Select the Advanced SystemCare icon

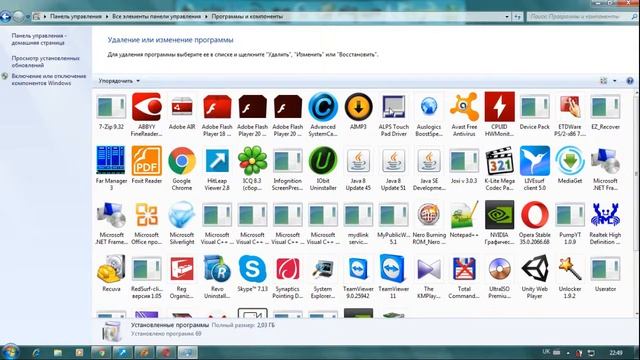click(x=323, y=107)
